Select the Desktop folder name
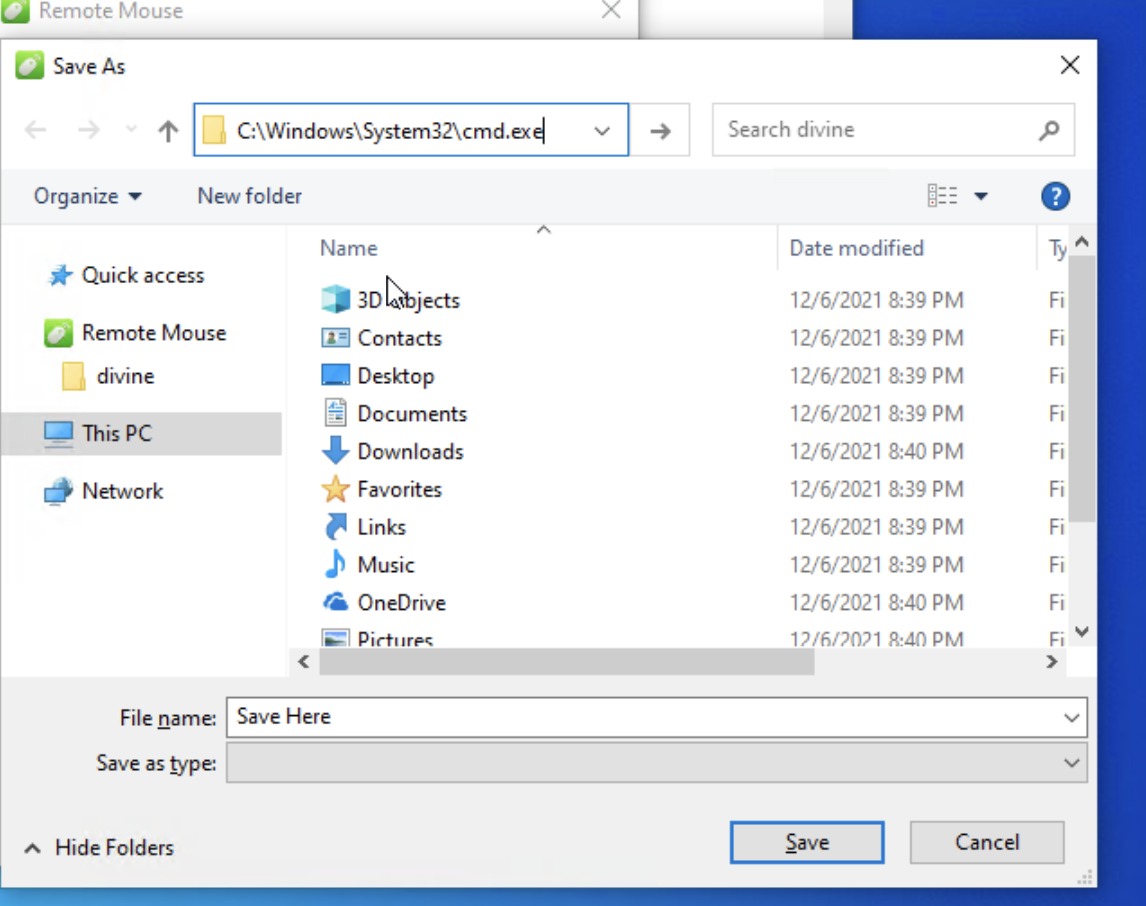 (396, 376)
